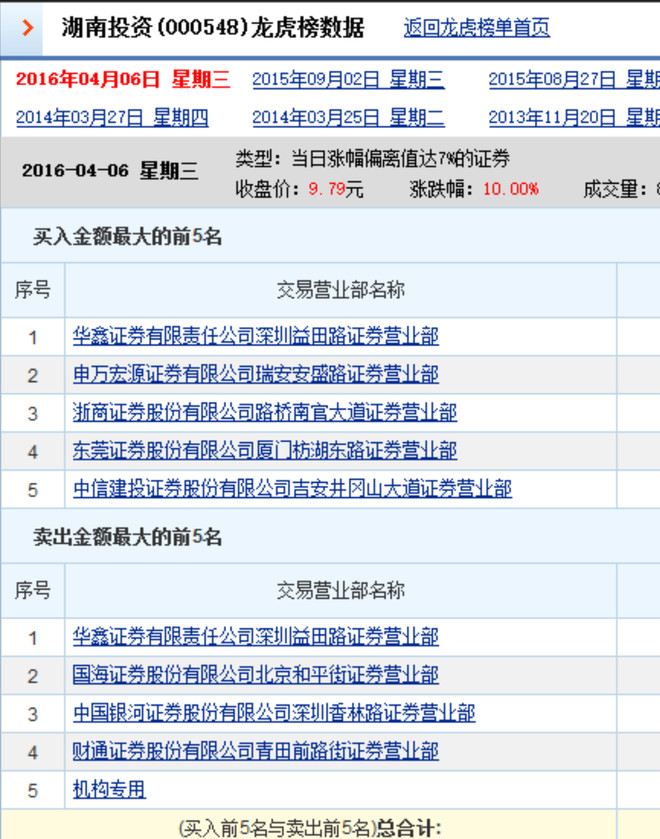
Task: Click 类型: 当日涨幅偏离值达7%的证券 text
Action: [x=373, y=158]
